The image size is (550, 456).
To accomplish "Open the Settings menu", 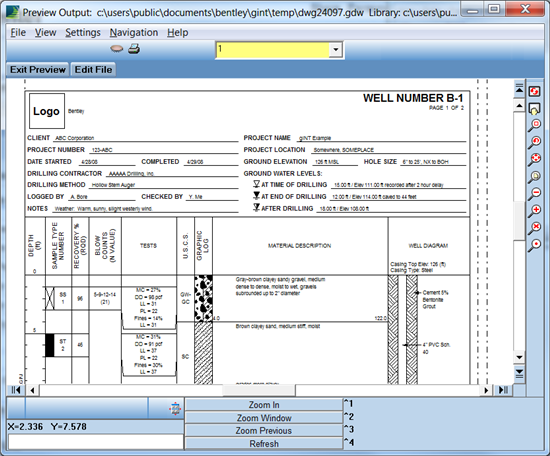I will (83, 33).
